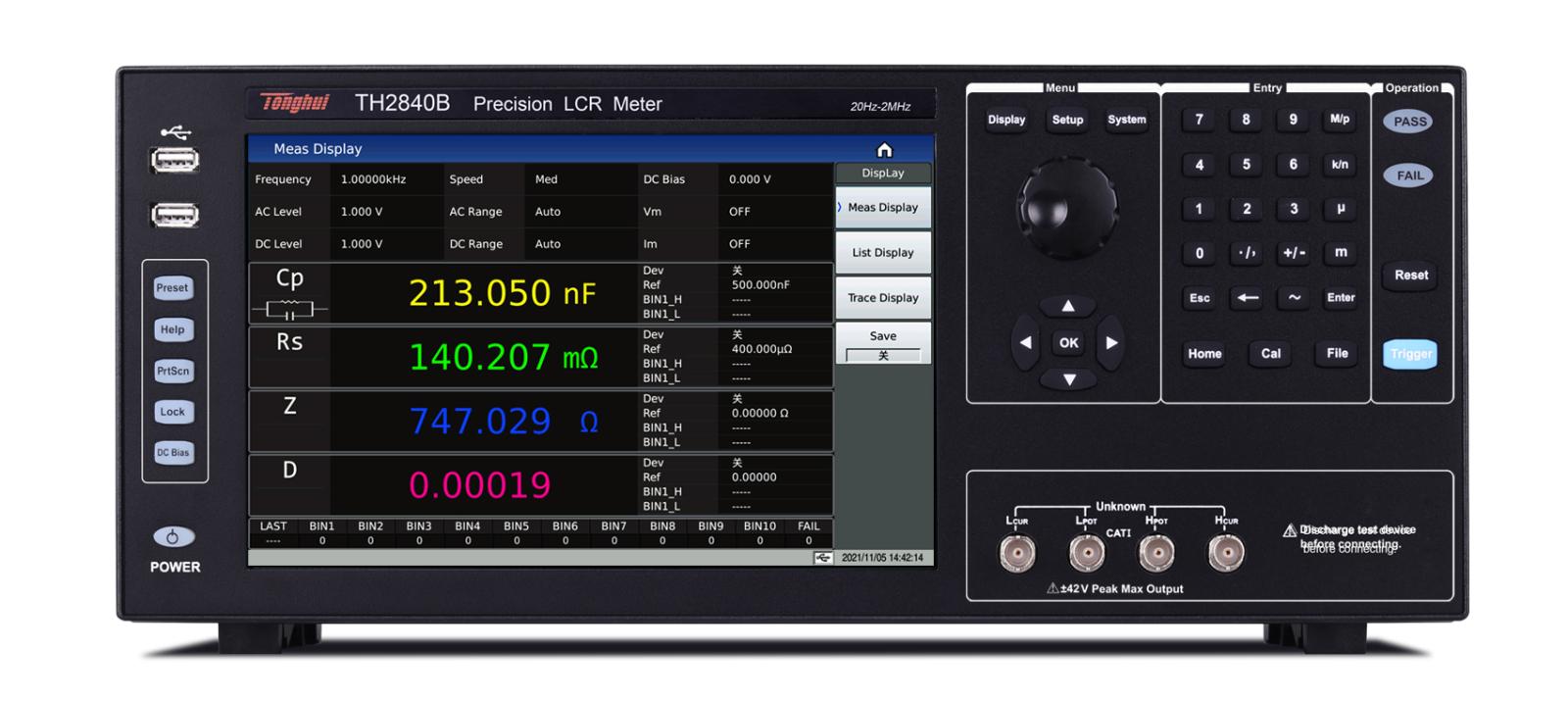
Task: Tap the home icon in Meas Display header
Action: tap(884, 150)
